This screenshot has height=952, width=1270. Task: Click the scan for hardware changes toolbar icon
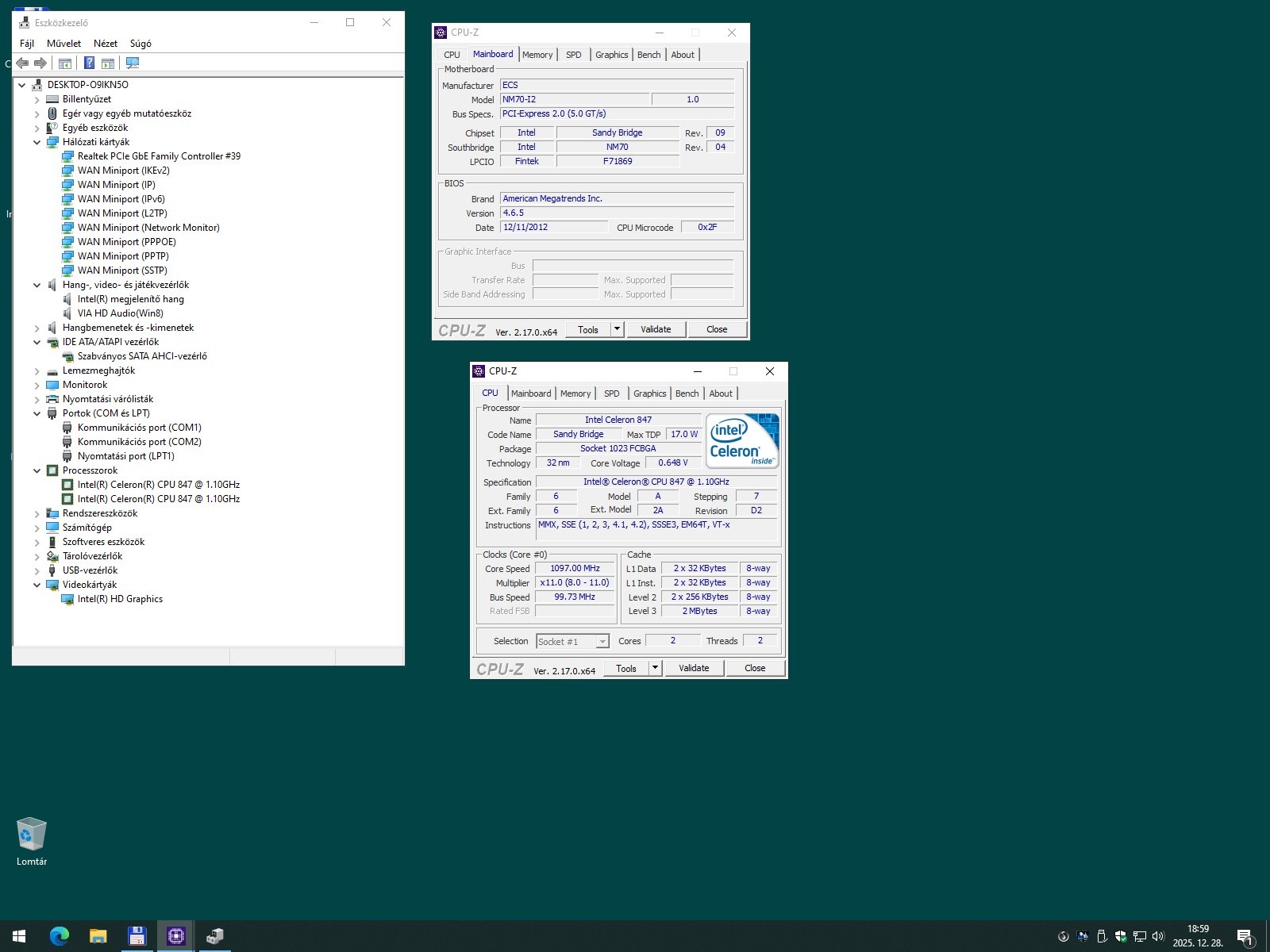(133, 63)
